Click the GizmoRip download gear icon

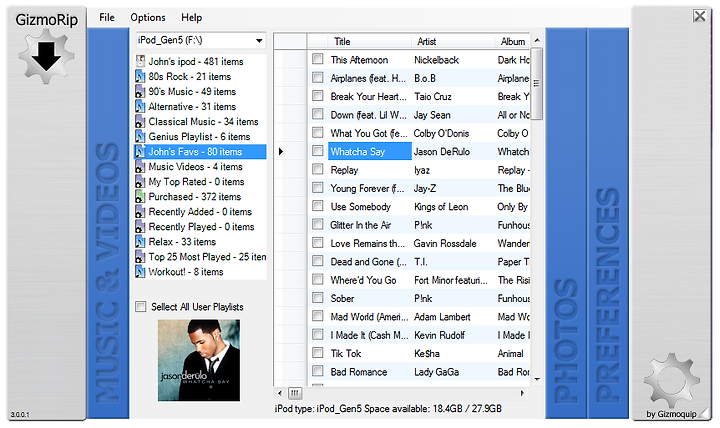coord(46,56)
